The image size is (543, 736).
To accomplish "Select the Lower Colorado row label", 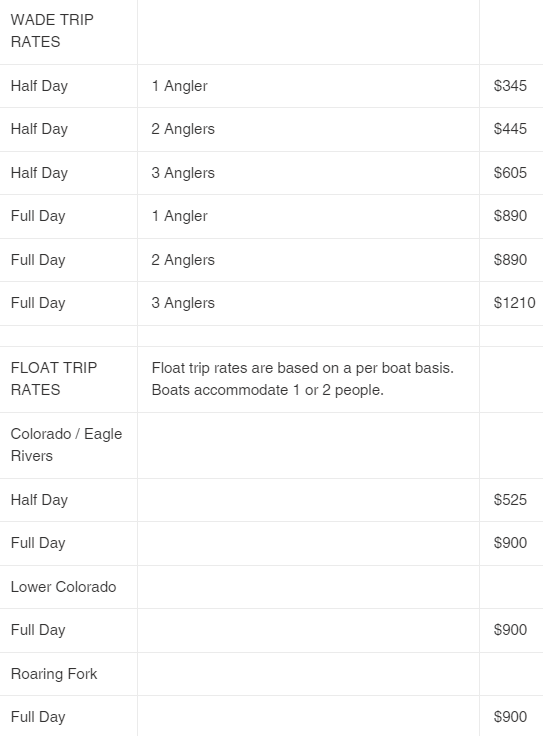I will click(x=63, y=587).
